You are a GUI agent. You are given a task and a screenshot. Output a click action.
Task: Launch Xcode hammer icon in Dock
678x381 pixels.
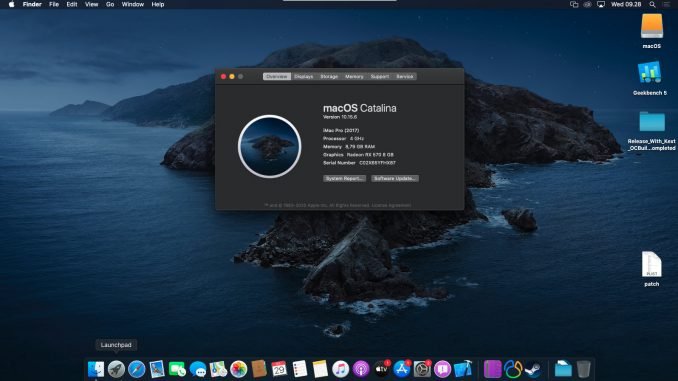(463, 369)
